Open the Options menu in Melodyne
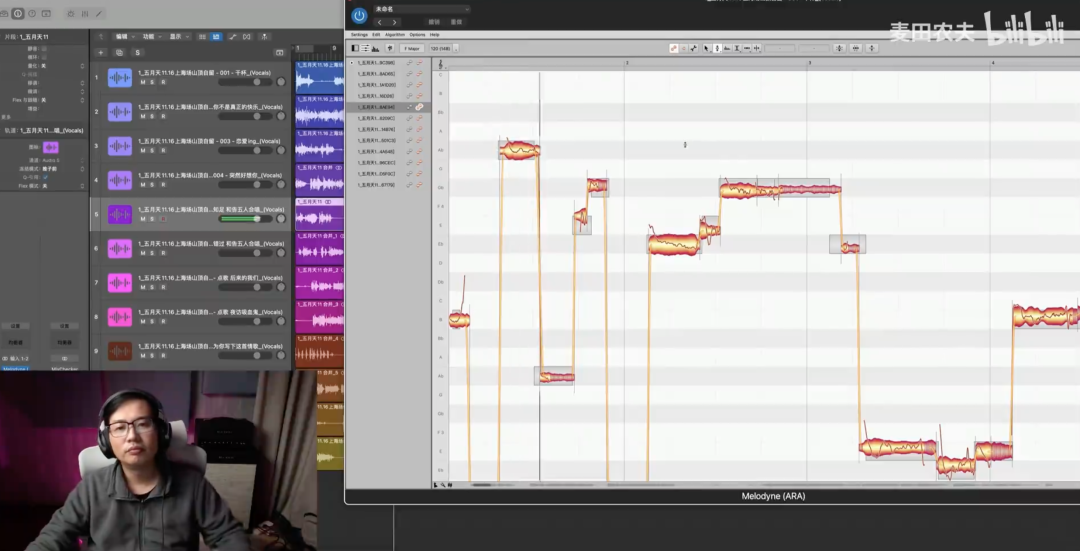The width and height of the screenshot is (1080, 551). [417, 34]
